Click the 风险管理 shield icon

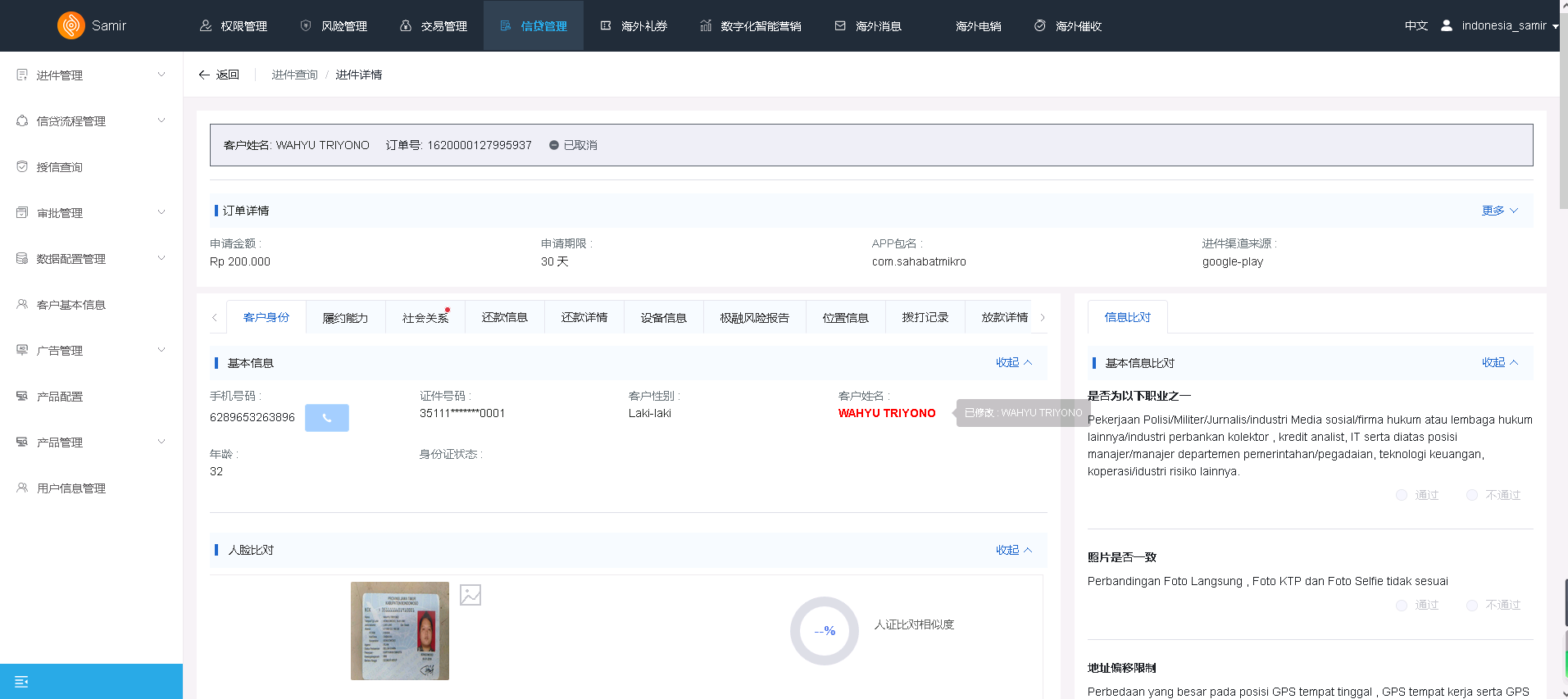click(306, 26)
